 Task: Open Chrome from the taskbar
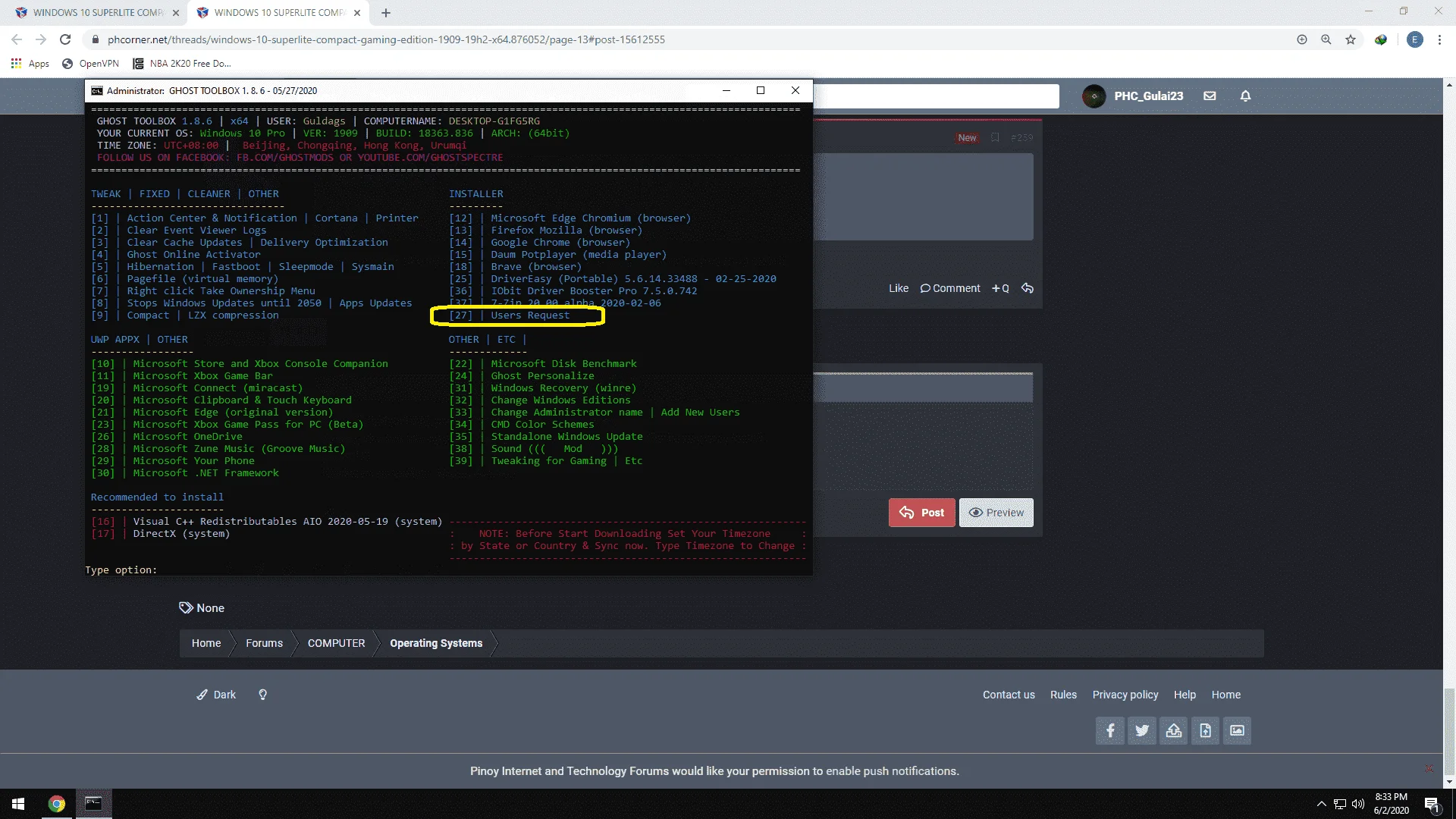click(57, 804)
